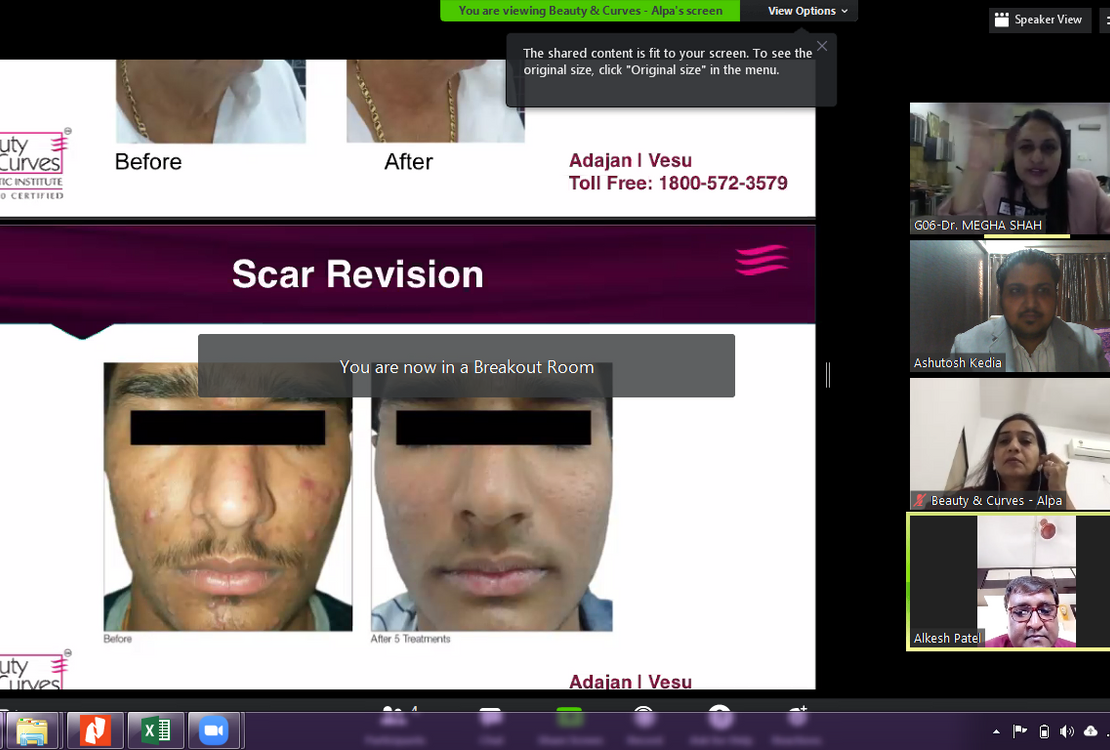Screen dimensions: 1110x750
Task: Select Ashutosh Kedia's video thumbnail
Action: point(1009,306)
